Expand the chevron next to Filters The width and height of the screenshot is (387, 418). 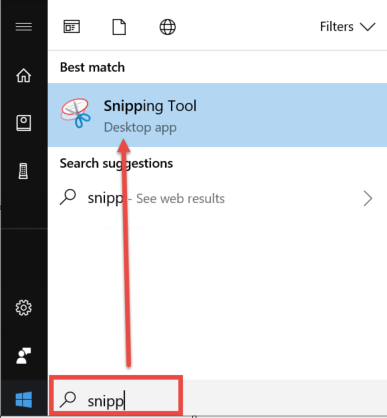(368, 27)
